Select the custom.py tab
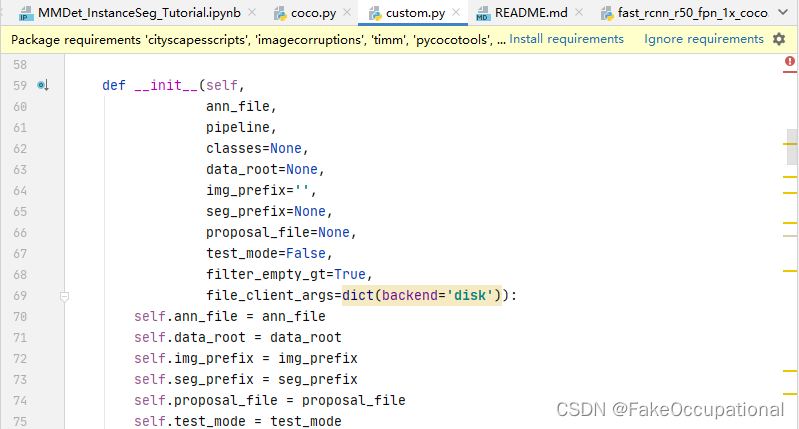799x429 pixels. click(x=415, y=13)
